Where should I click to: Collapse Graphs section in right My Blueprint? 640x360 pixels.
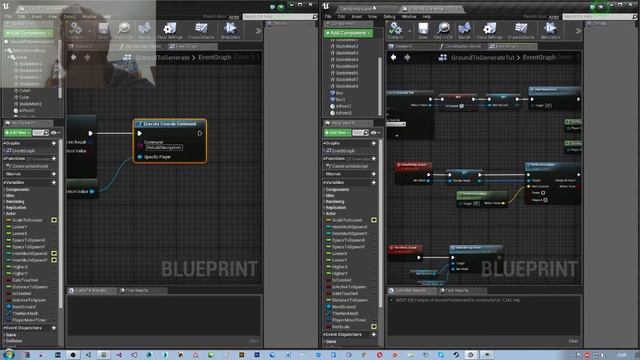coord(325,143)
